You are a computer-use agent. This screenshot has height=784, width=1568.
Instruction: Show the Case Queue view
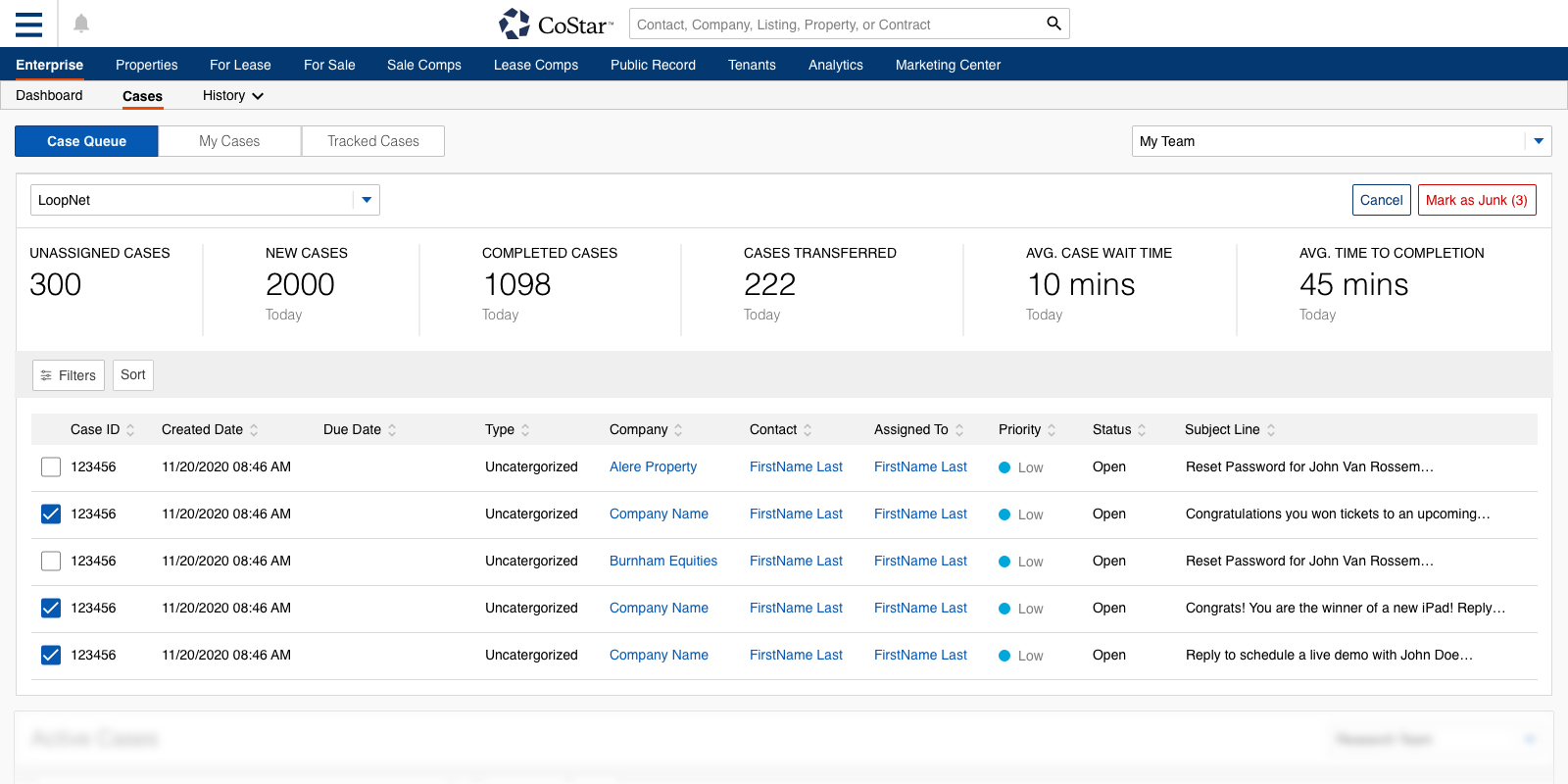(x=86, y=141)
